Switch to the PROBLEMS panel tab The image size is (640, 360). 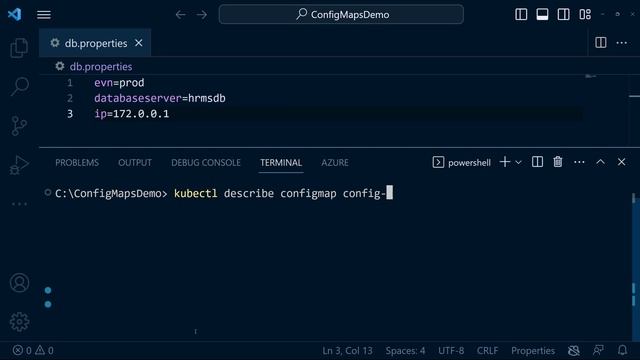[x=77, y=162]
